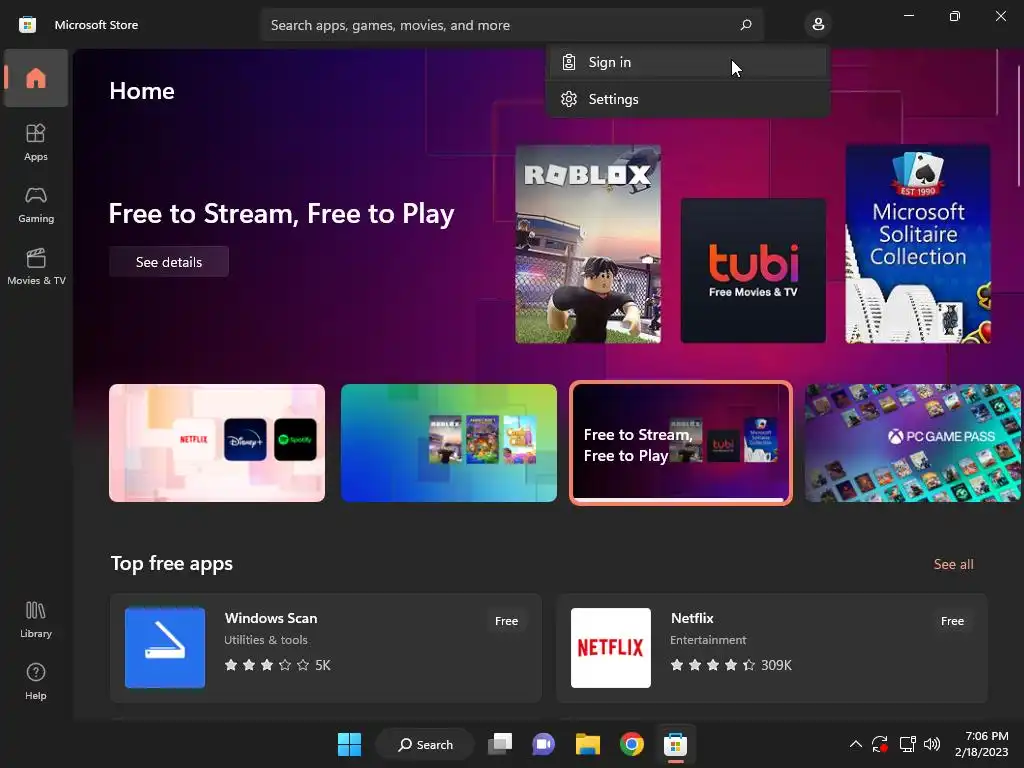Image resolution: width=1024 pixels, height=768 pixels.
Task: Click the profile account icon
Action: point(818,25)
